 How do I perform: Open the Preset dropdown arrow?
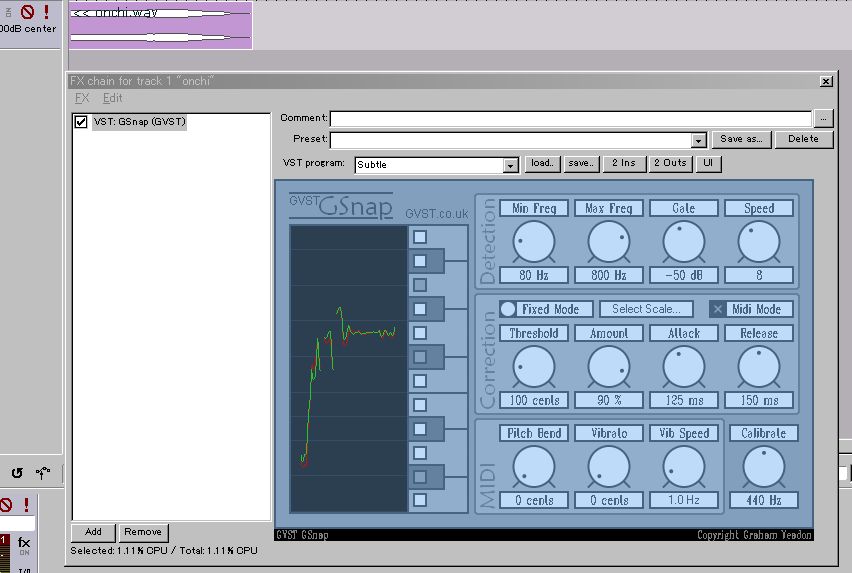(698, 141)
